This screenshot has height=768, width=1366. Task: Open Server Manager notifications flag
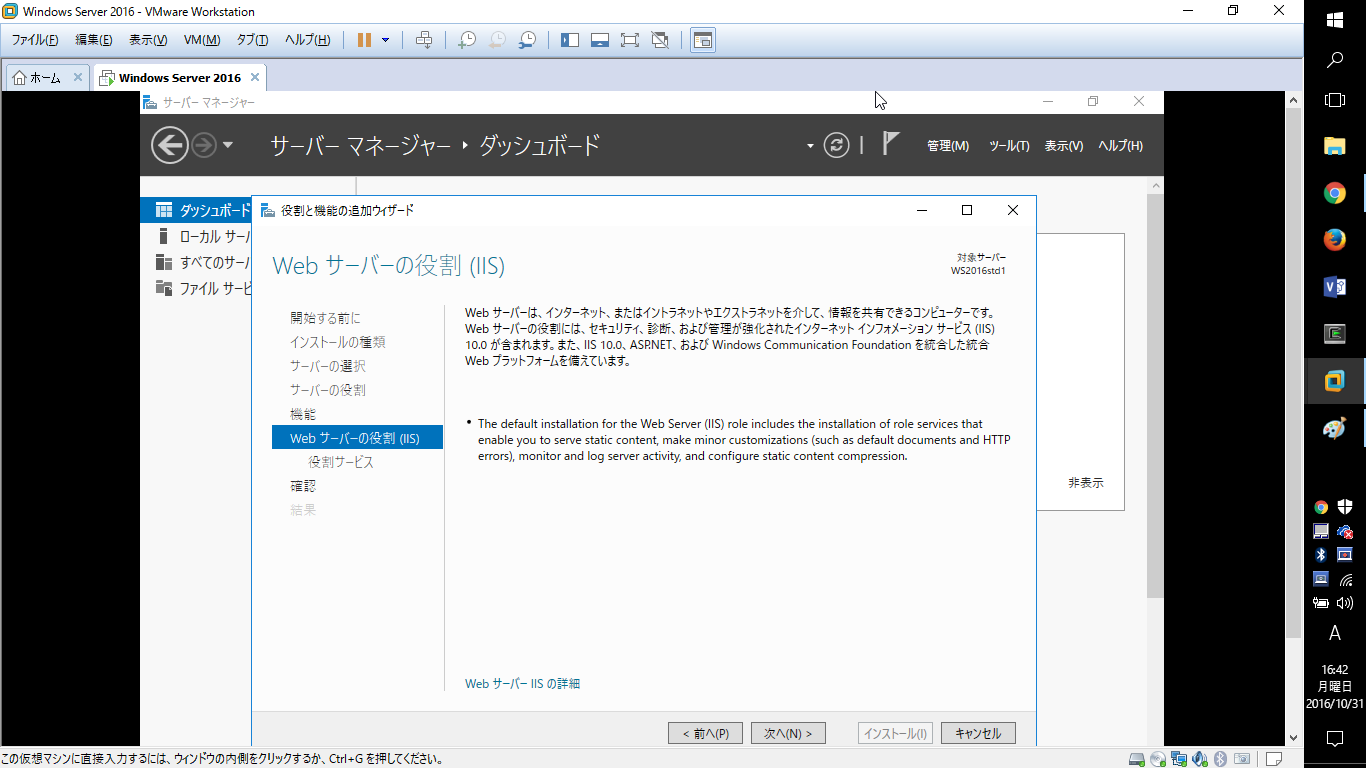[890, 144]
